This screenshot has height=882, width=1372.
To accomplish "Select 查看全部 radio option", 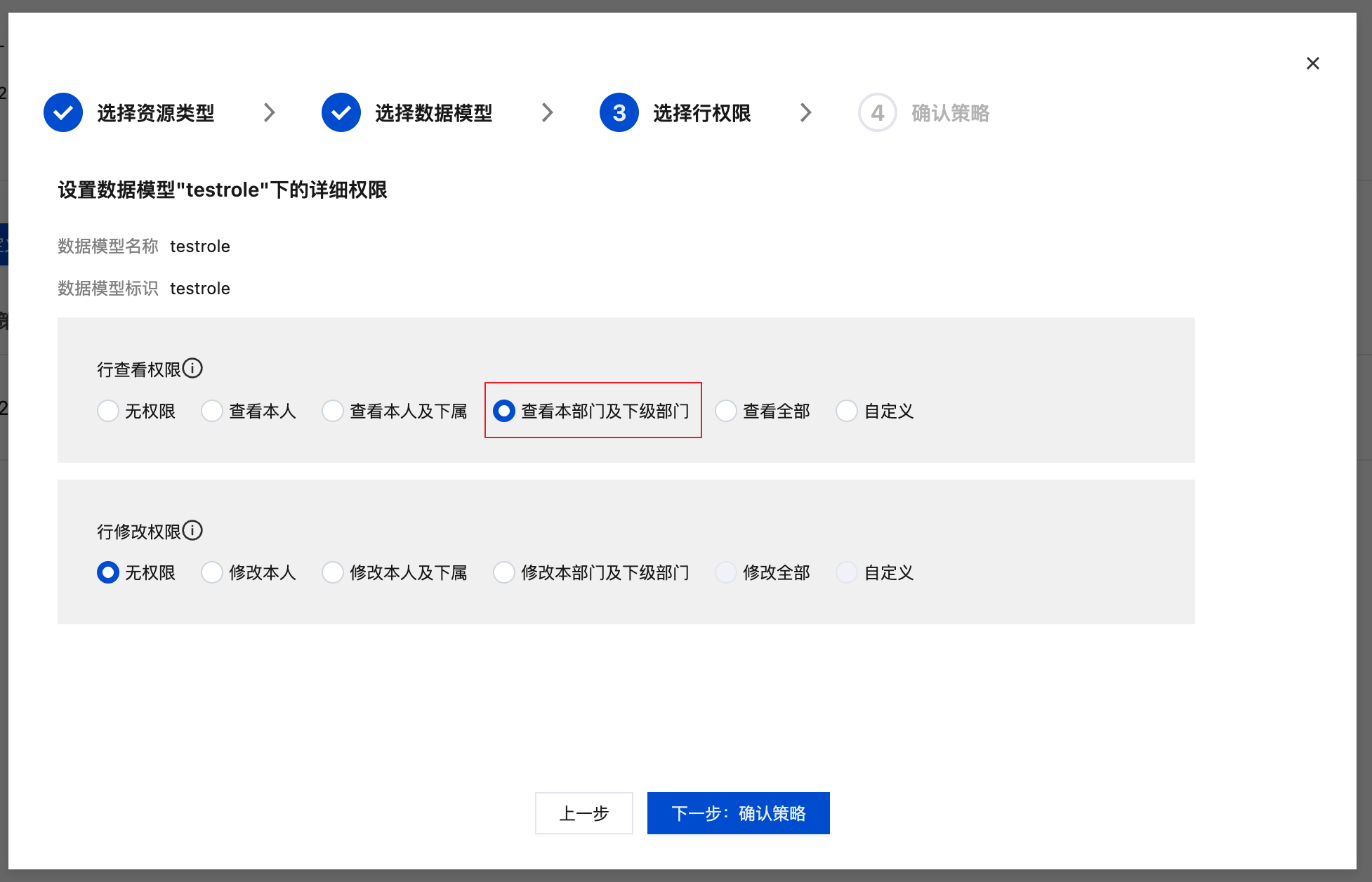I will coord(725,411).
